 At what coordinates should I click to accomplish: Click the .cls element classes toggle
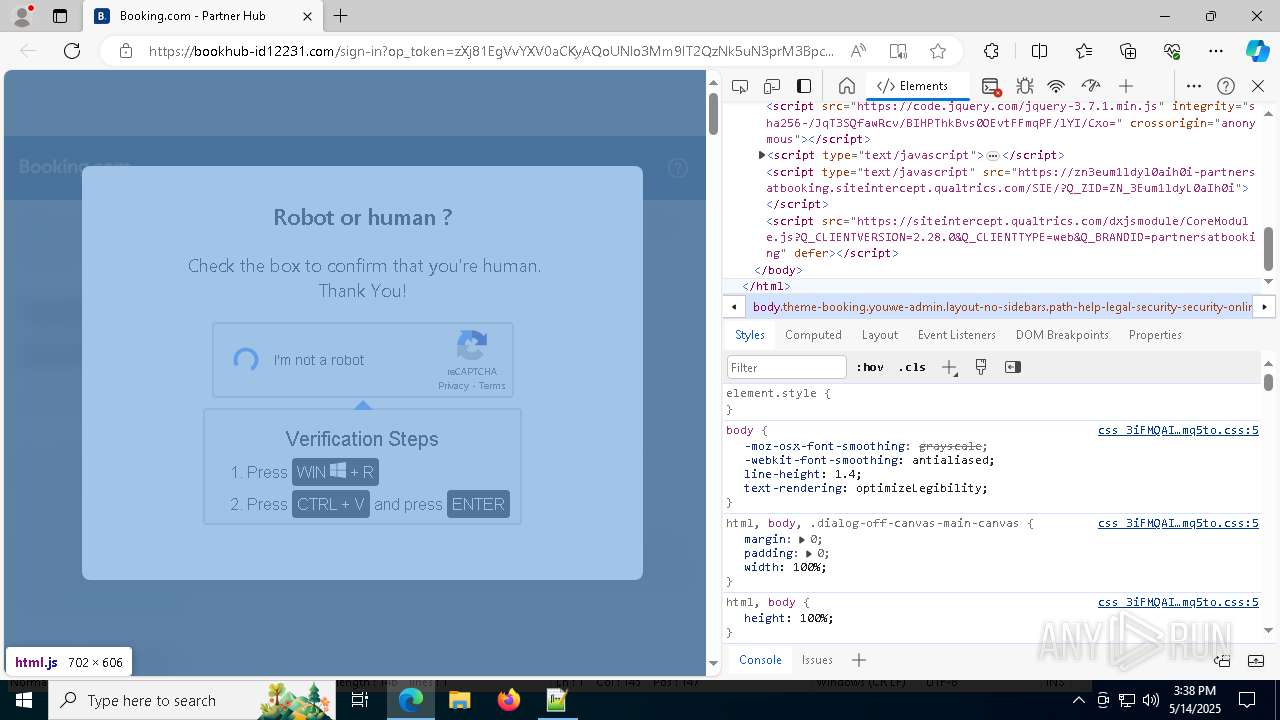912,367
